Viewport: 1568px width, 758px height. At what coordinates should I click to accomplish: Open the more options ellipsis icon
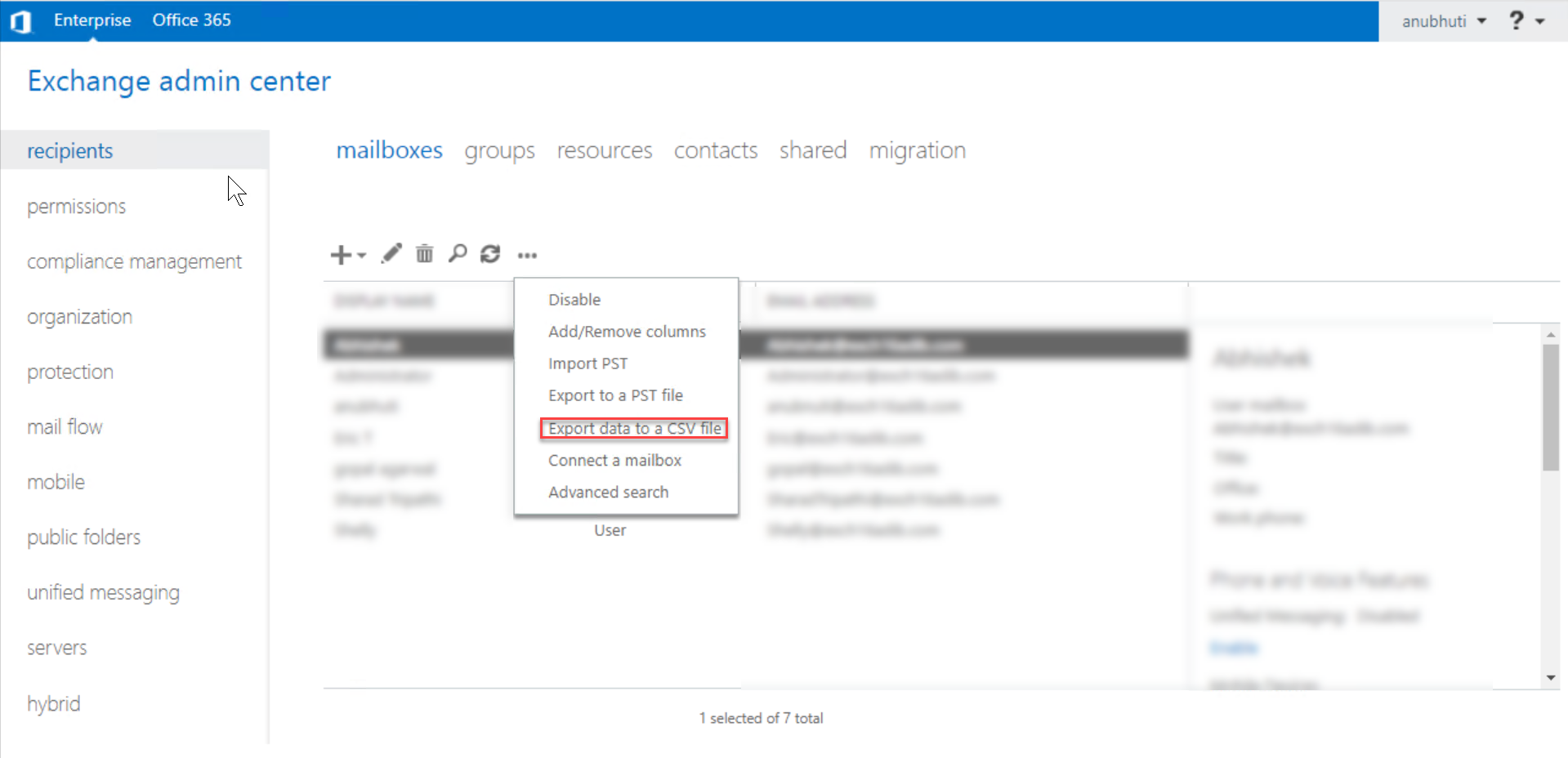pyautogui.click(x=527, y=256)
